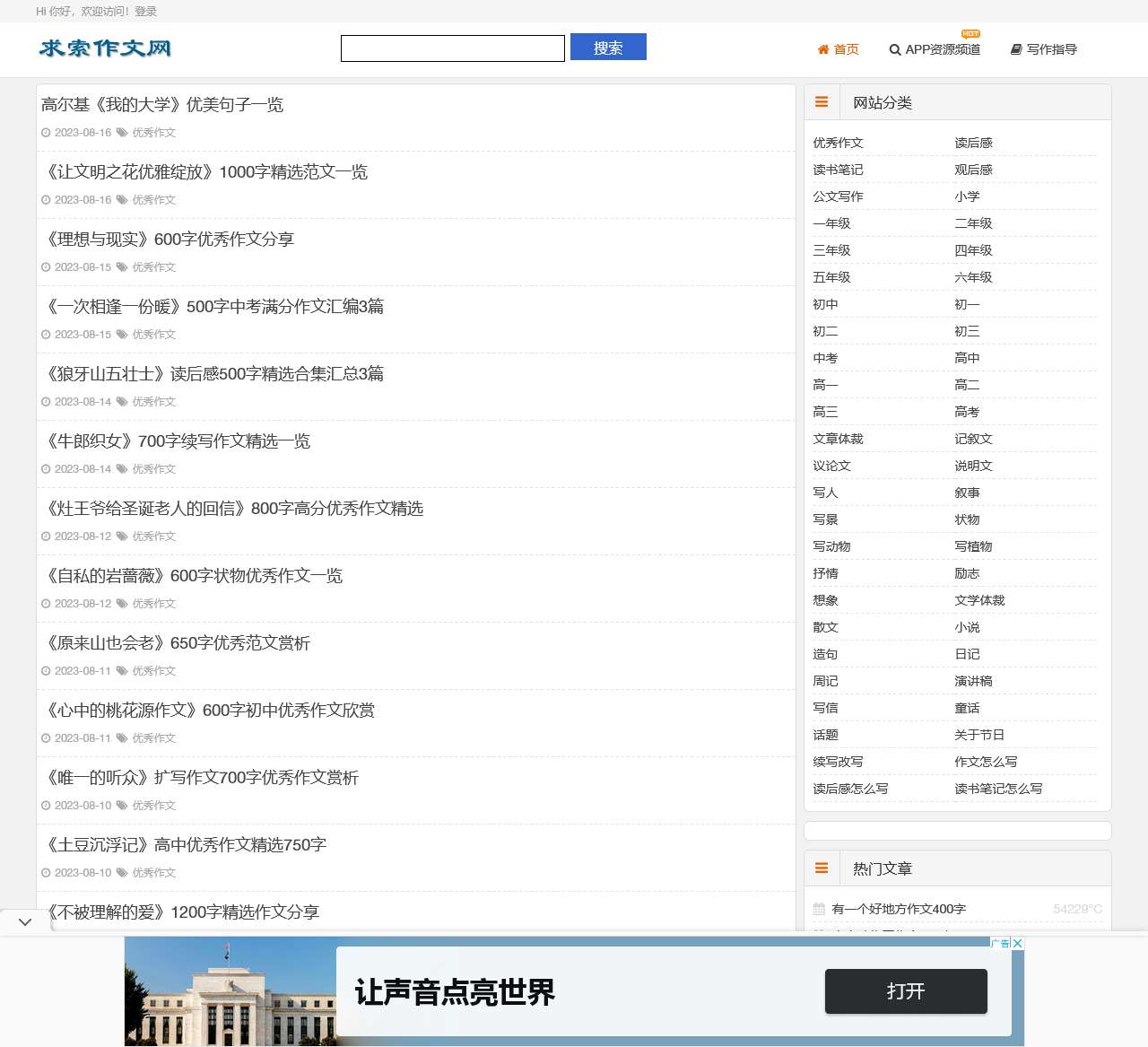
Task: Select the 日记 category
Action: [x=967, y=654]
